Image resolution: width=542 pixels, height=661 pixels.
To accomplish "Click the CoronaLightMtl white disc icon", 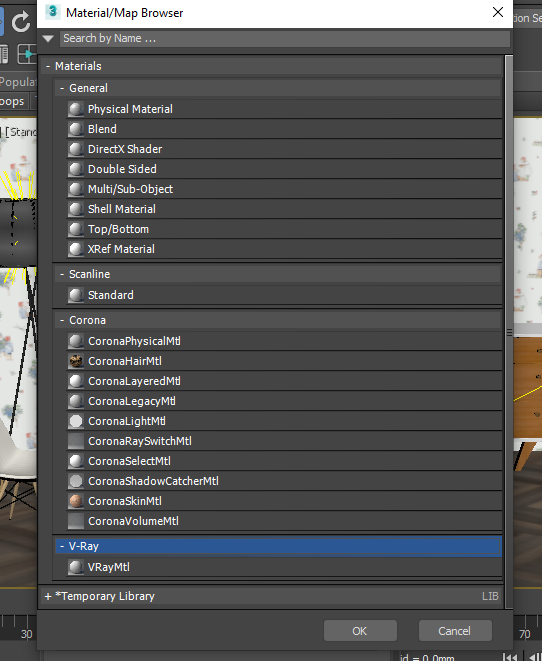I will coord(76,421).
